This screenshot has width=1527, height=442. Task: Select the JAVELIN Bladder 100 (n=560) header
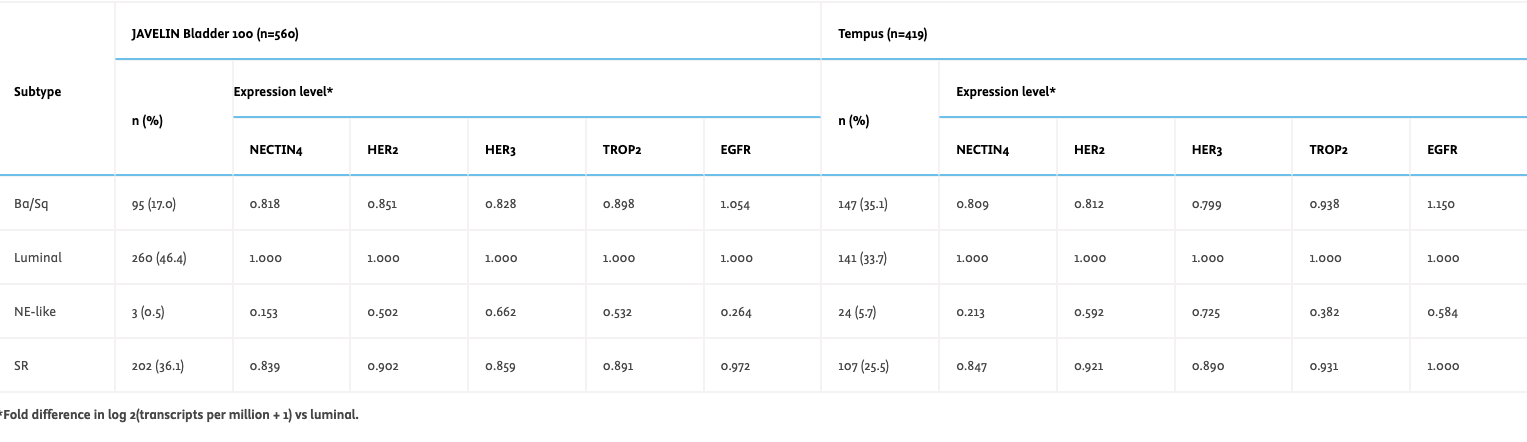coord(215,33)
